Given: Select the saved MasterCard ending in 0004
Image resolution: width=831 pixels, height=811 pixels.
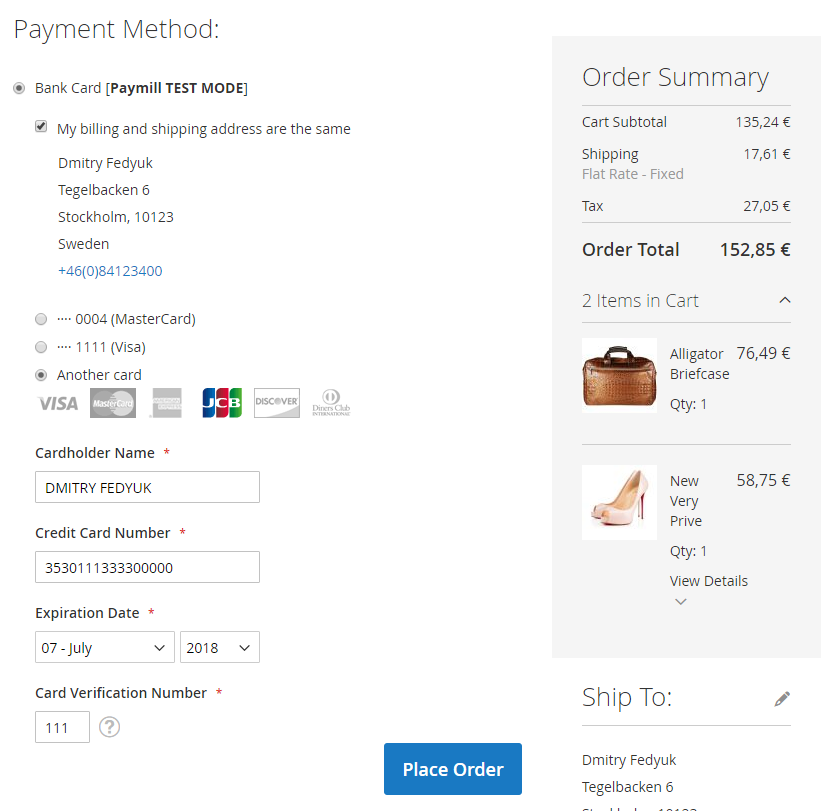Looking at the screenshot, I should pos(41,320).
